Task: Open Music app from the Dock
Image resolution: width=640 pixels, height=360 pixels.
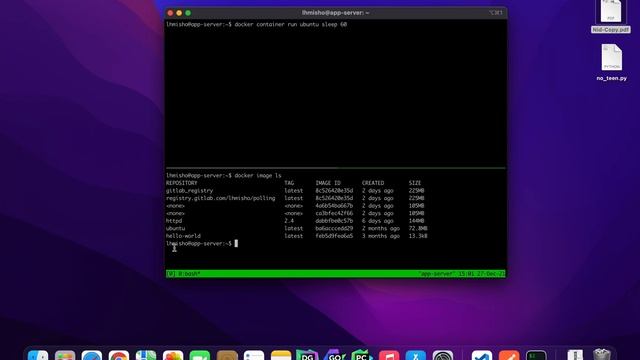Action: (x=389, y=355)
